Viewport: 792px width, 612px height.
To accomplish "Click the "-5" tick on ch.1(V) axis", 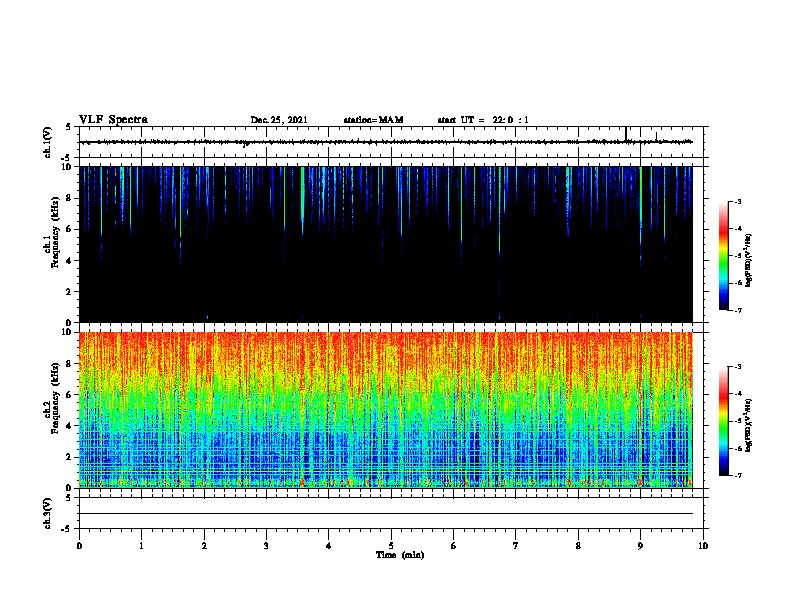I will [67, 158].
